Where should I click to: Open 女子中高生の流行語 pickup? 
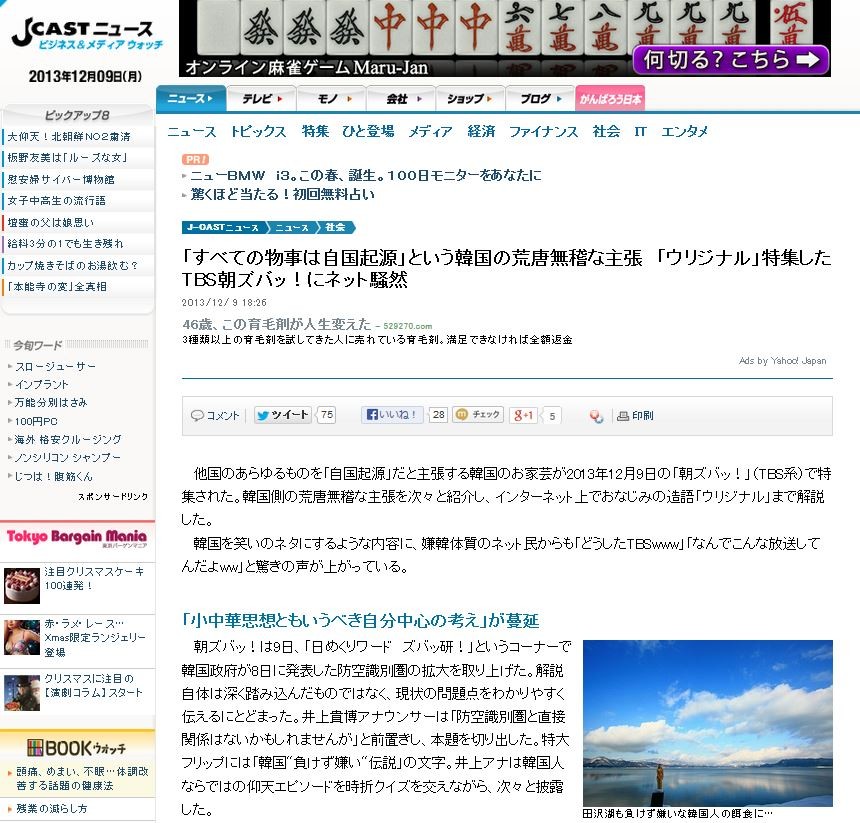pos(56,201)
